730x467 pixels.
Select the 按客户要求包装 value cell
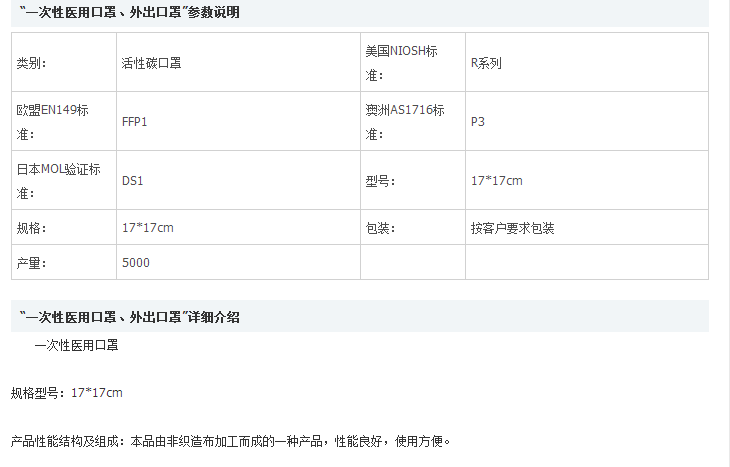click(513, 228)
